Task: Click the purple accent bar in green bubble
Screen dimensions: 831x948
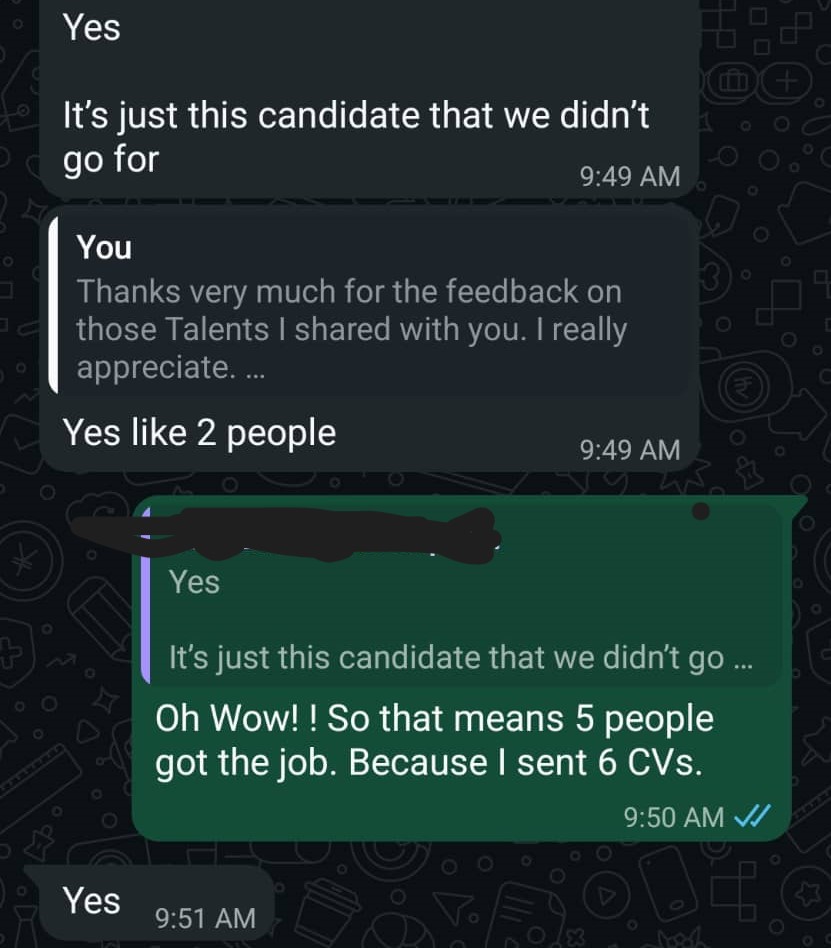Action: point(146,600)
